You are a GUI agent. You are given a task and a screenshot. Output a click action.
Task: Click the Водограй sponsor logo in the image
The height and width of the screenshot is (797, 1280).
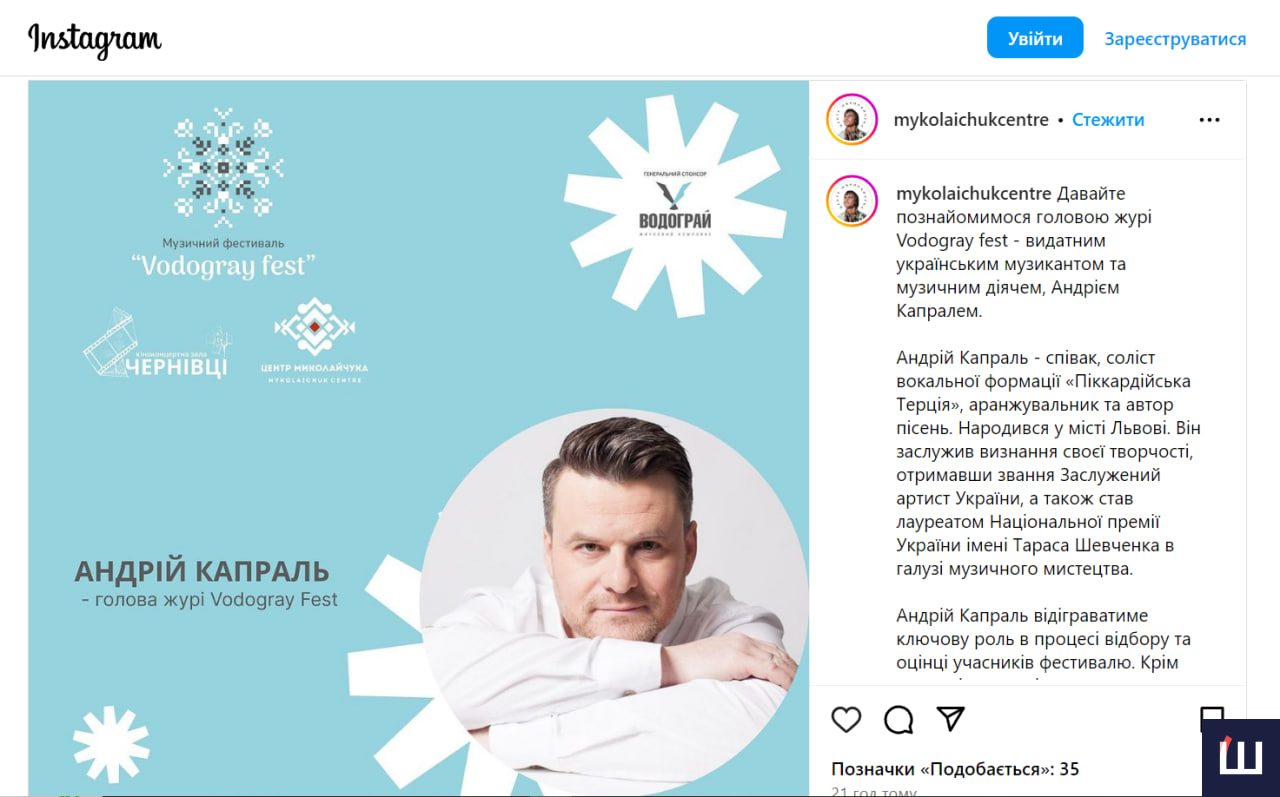675,205
